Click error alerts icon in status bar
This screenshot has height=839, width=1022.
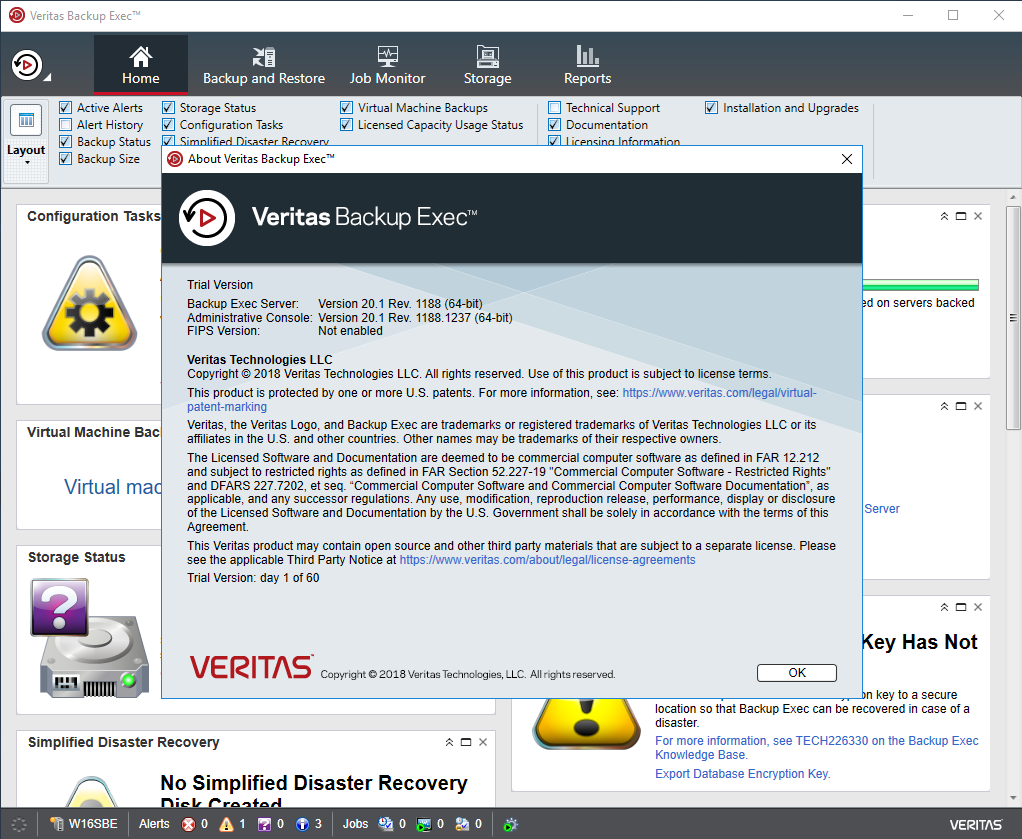click(188, 824)
